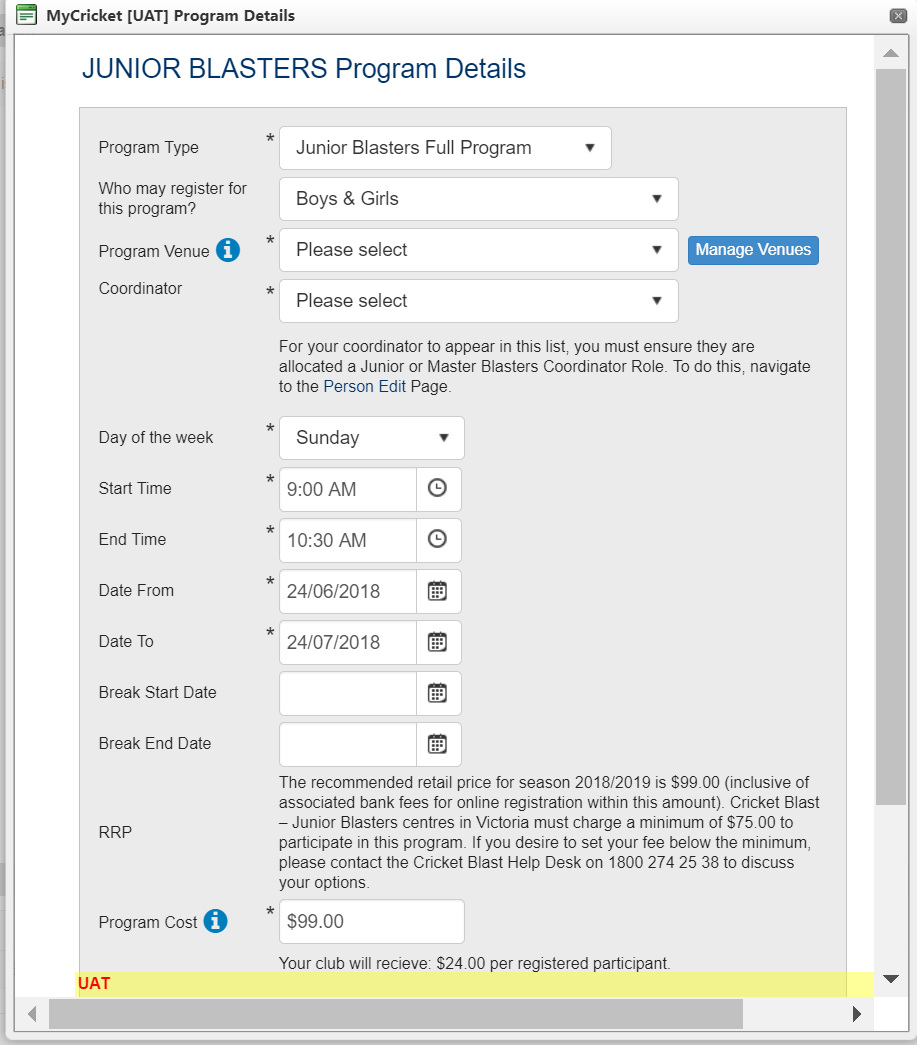Click the Break Start Date input field
This screenshot has width=917, height=1045.
point(348,692)
